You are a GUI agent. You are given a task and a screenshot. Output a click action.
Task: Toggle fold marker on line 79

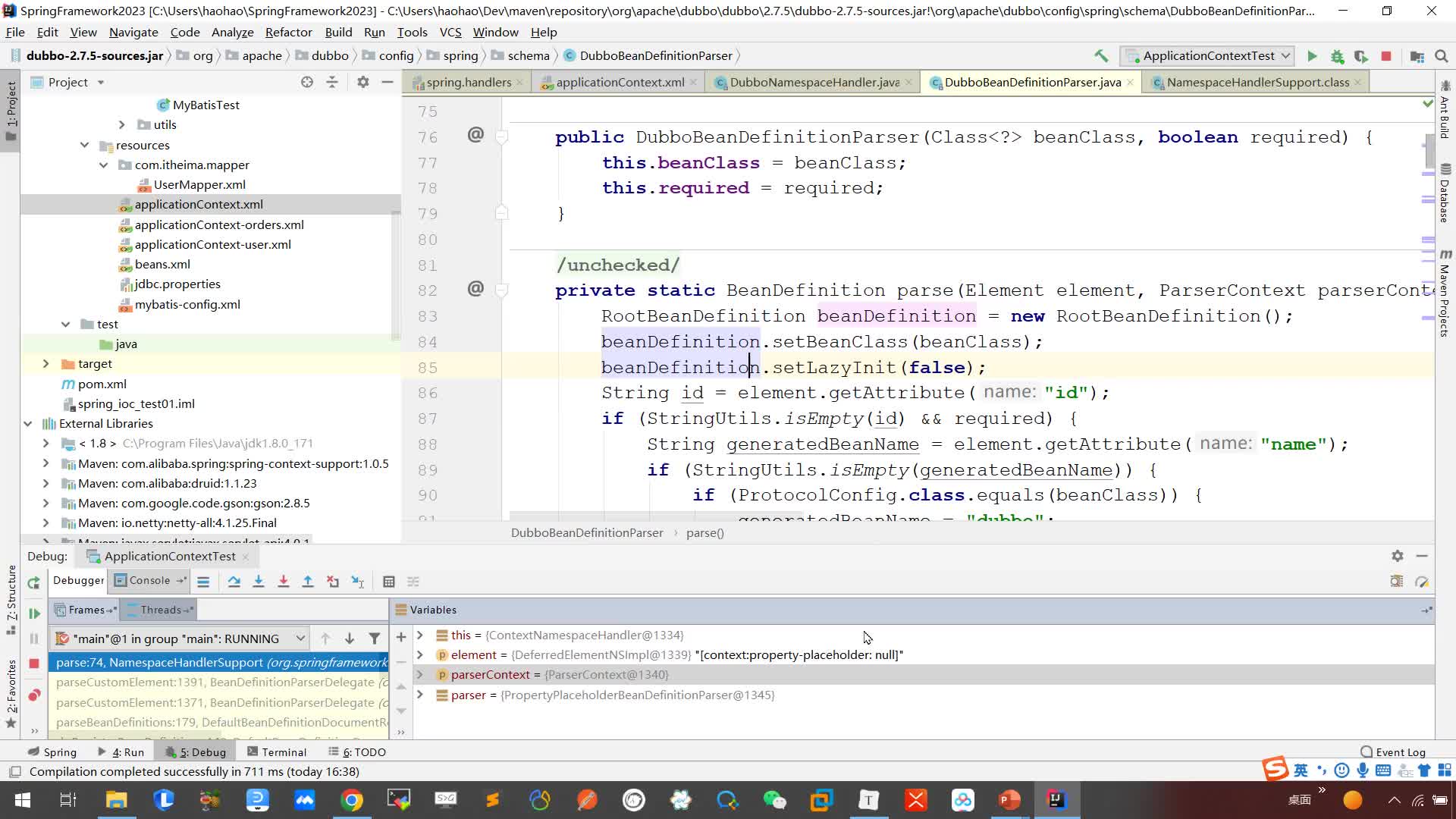click(501, 213)
